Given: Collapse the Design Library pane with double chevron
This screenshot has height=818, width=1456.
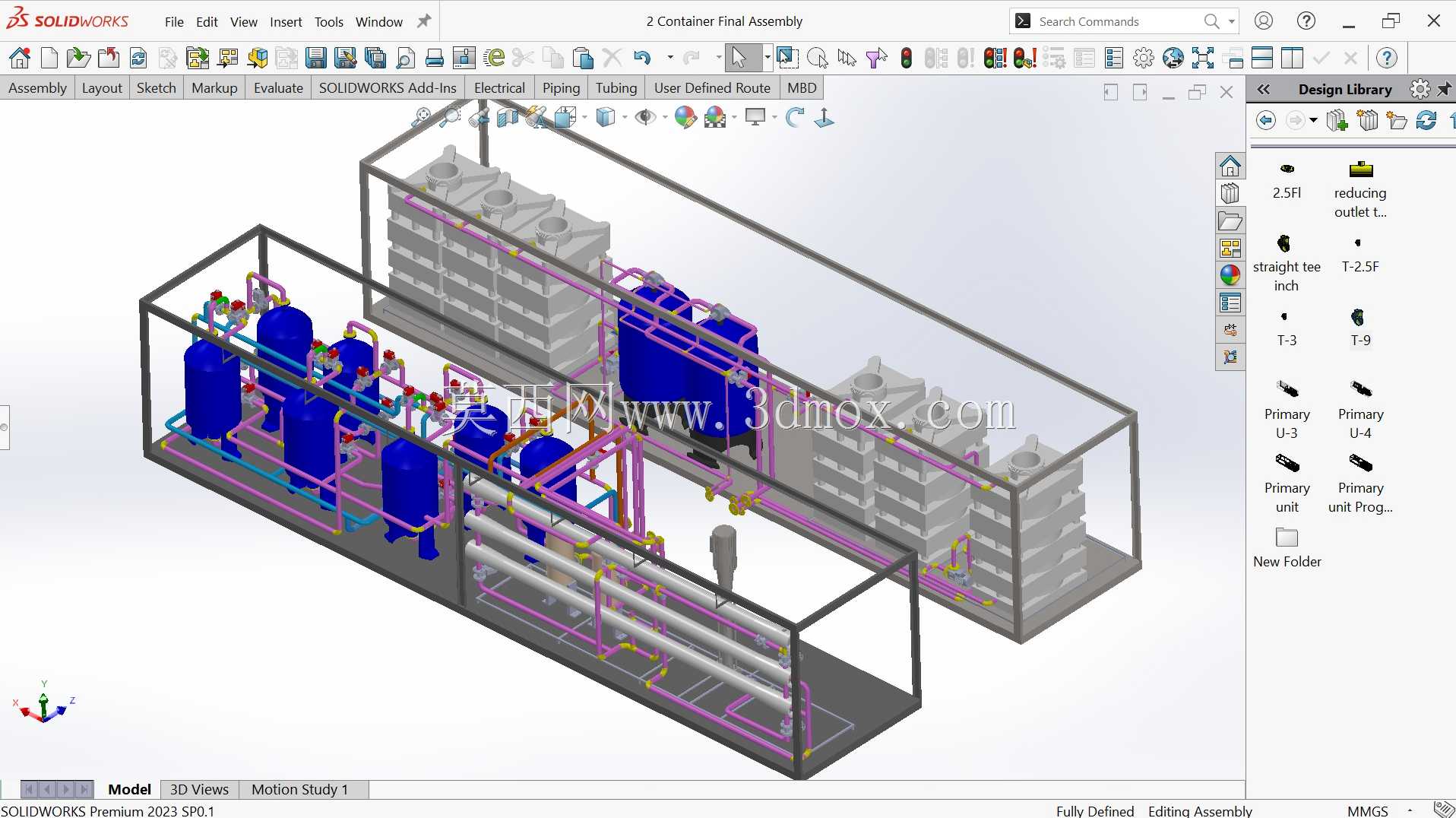Looking at the screenshot, I should 1264,90.
